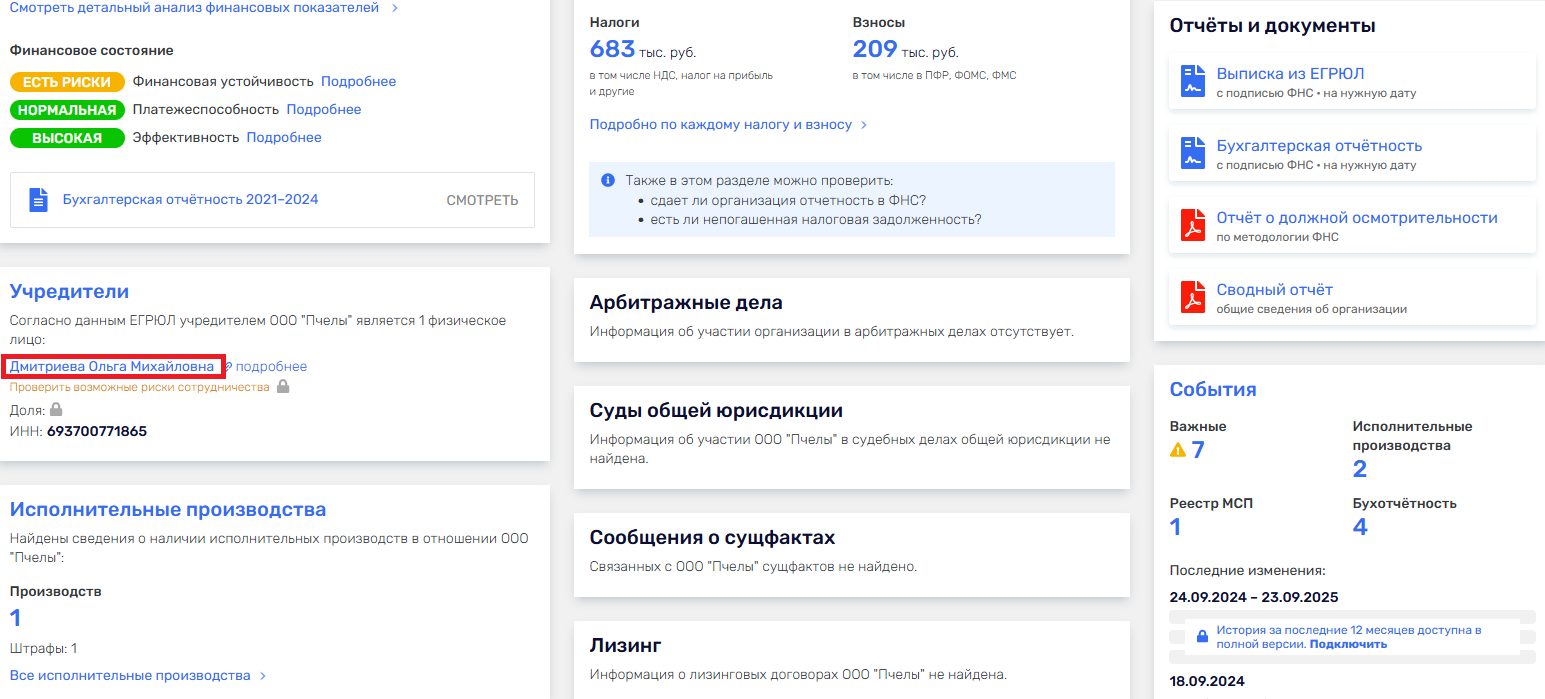Open detailed financial indicators analysis link

coord(194,8)
